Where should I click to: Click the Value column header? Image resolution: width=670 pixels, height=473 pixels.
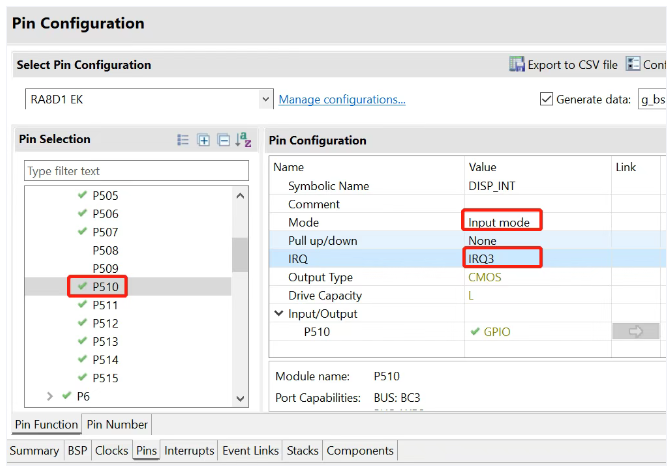point(482,167)
